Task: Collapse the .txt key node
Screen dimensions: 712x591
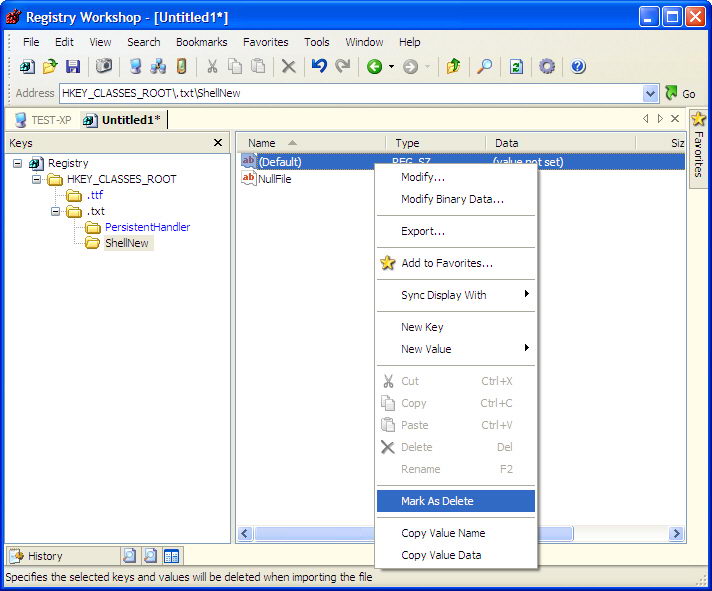Action: point(56,211)
